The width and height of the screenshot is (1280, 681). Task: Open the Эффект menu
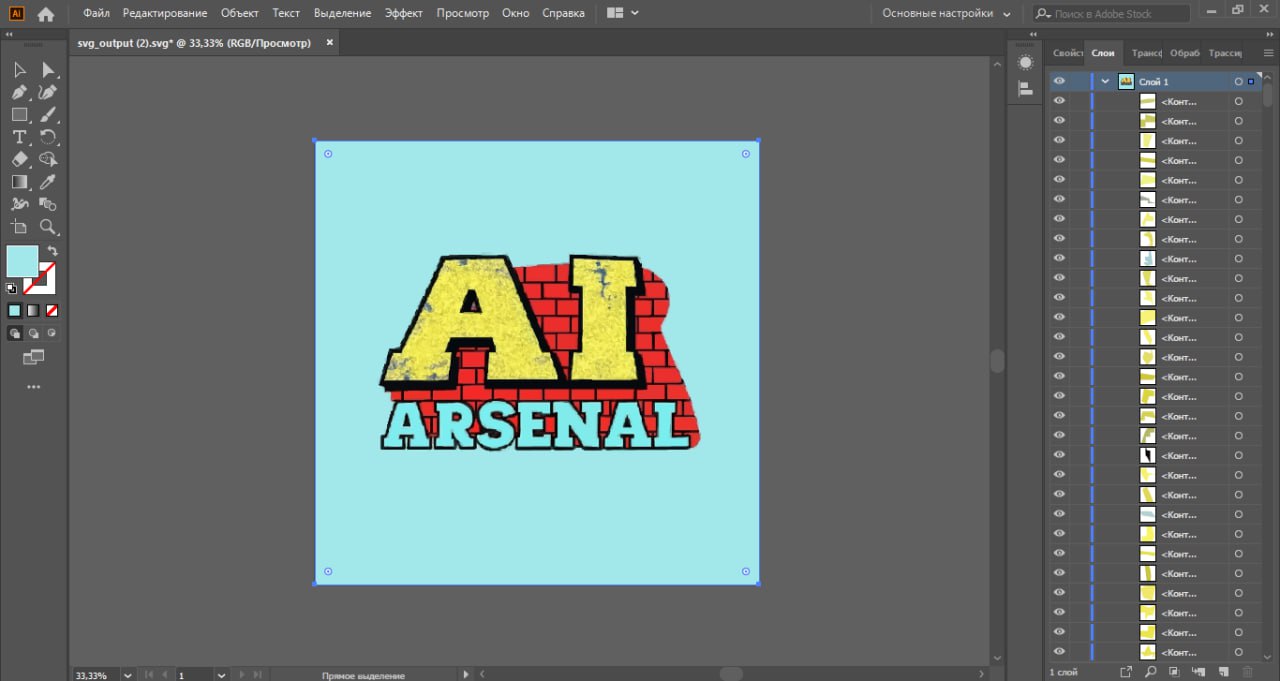click(x=403, y=13)
